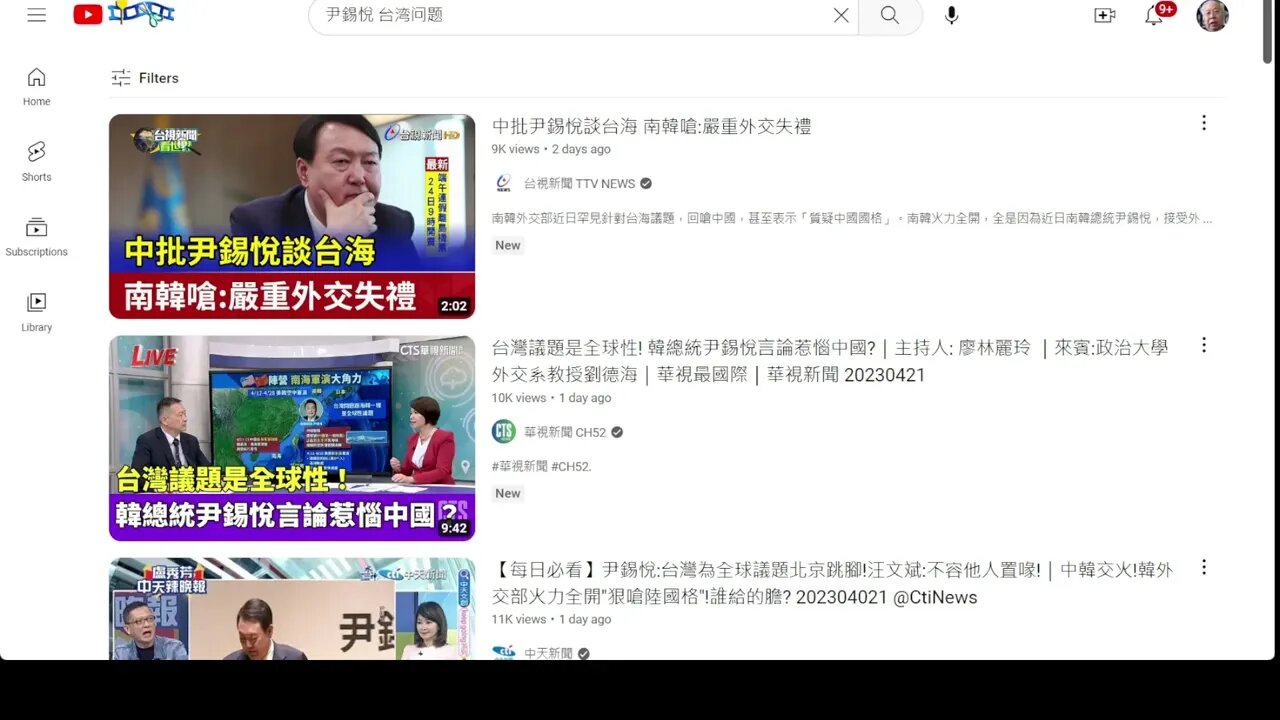Open the hamburger guide menu
Image resolution: width=1280 pixels, height=720 pixels.
(x=37, y=15)
